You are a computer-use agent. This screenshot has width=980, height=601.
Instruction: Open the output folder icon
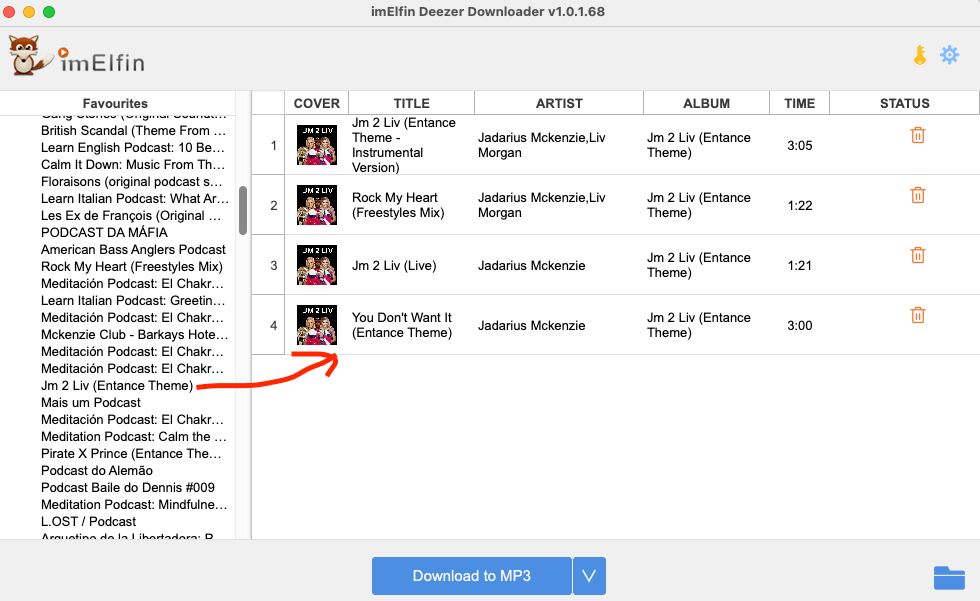point(949,577)
